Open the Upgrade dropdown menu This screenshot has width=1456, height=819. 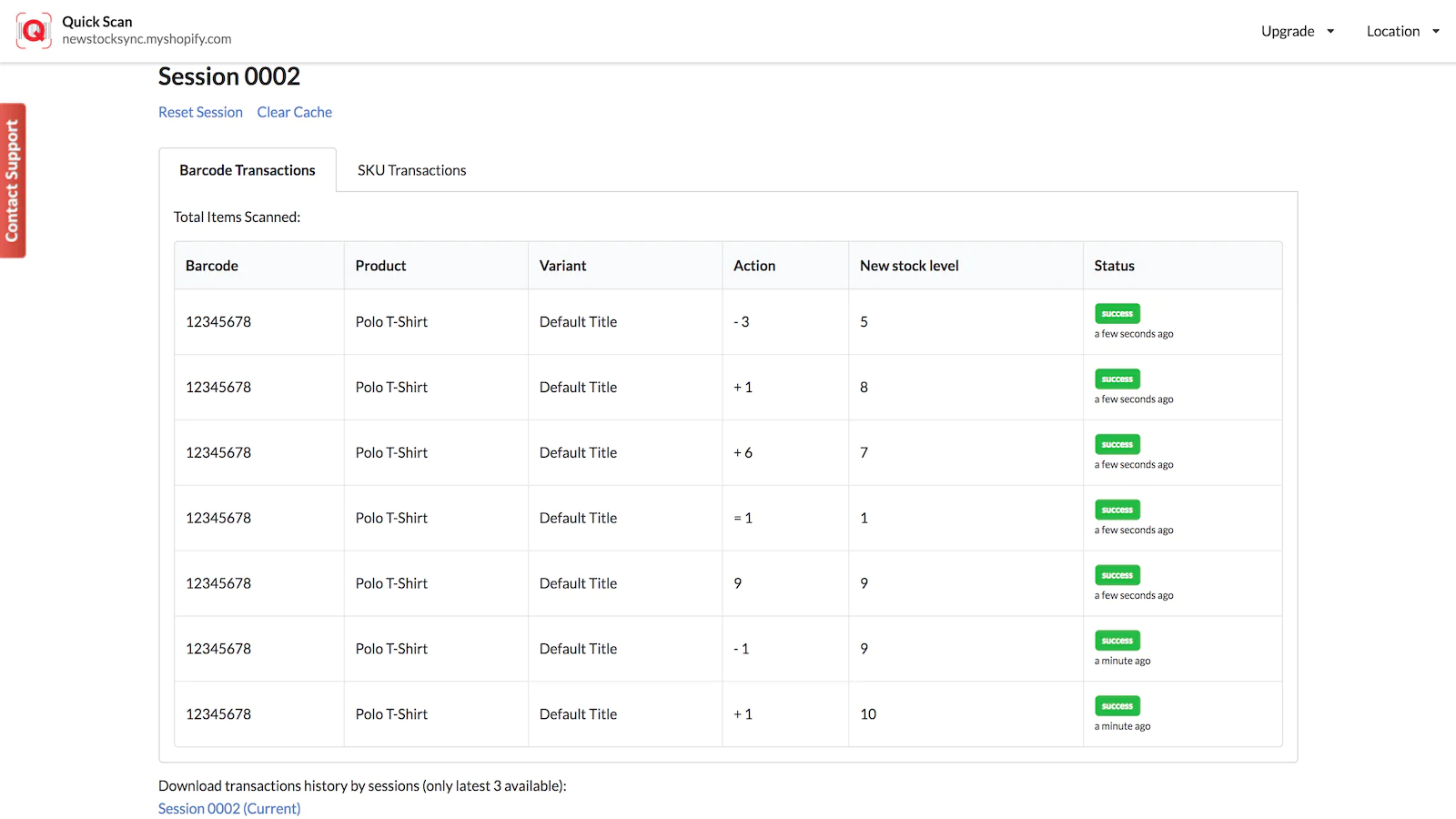pyautogui.click(x=1288, y=31)
